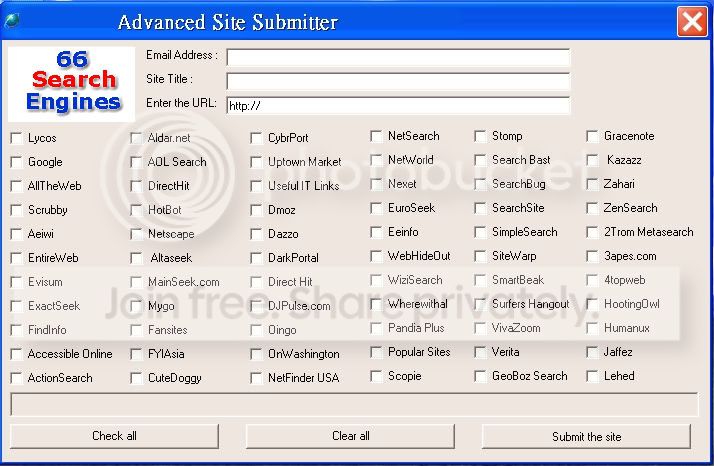The height and width of the screenshot is (466, 714).
Task: Toggle the 3apes.com checkbox
Action: pyautogui.click(x=592, y=256)
